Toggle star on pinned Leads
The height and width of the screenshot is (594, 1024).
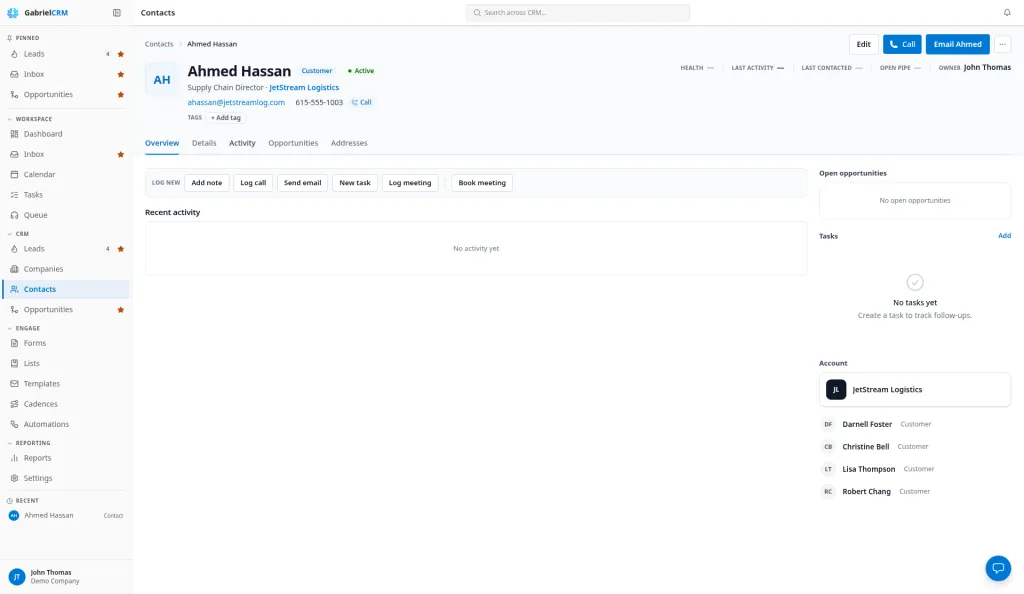pos(121,54)
